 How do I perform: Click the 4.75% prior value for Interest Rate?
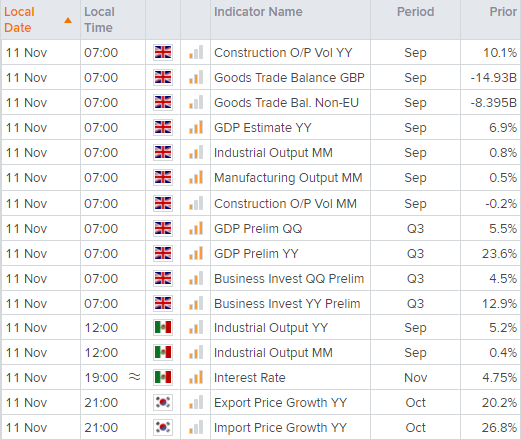(499, 378)
